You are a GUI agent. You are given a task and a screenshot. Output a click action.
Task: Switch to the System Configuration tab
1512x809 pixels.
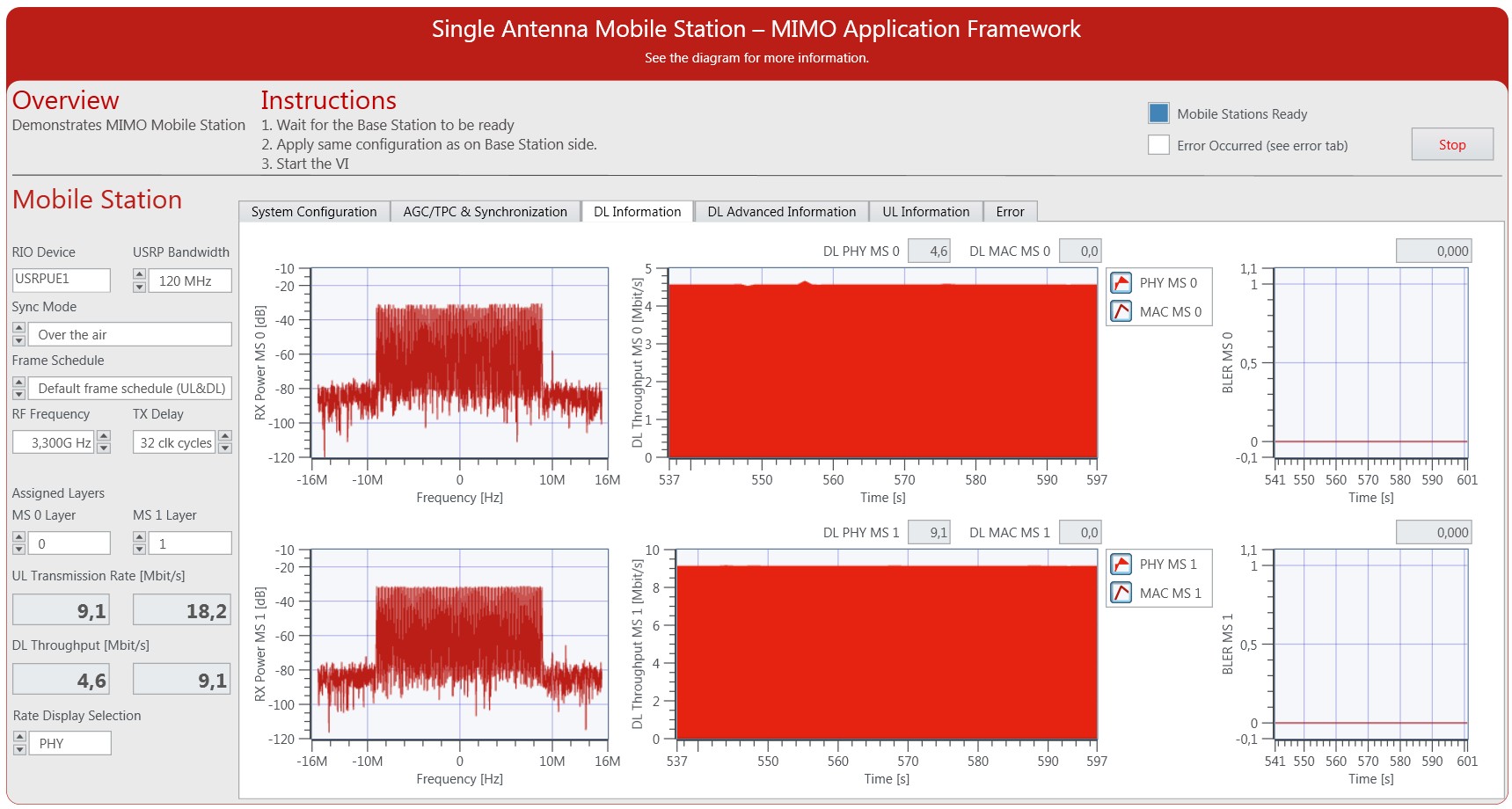tap(313, 211)
